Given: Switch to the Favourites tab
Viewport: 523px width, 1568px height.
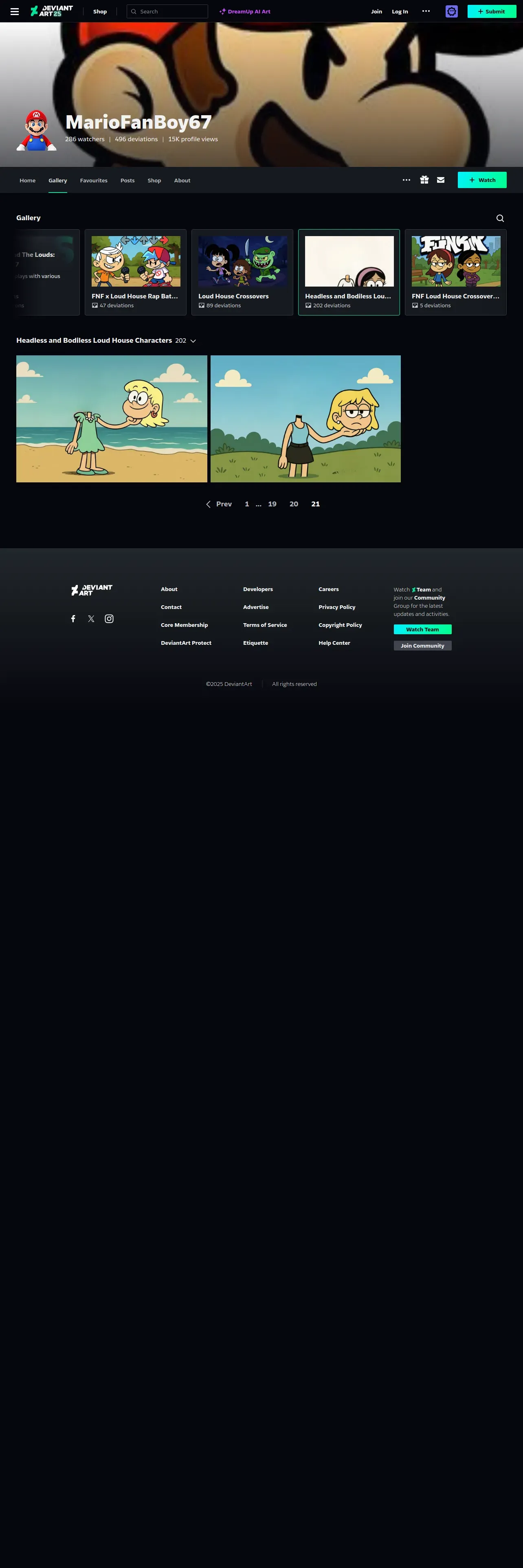Looking at the screenshot, I should pyautogui.click(x=94, y=181).
